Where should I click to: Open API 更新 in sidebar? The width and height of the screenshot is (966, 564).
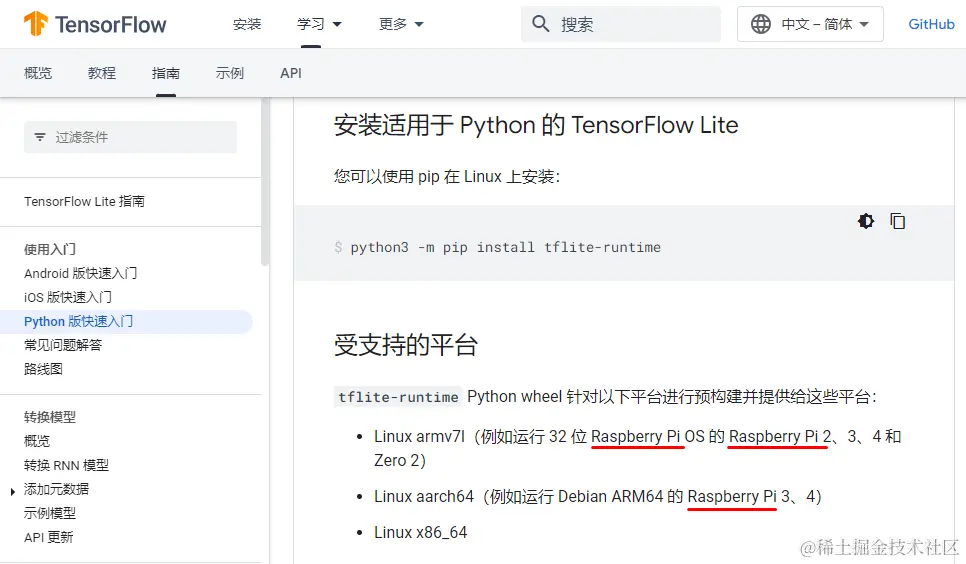tap(49, 537)
